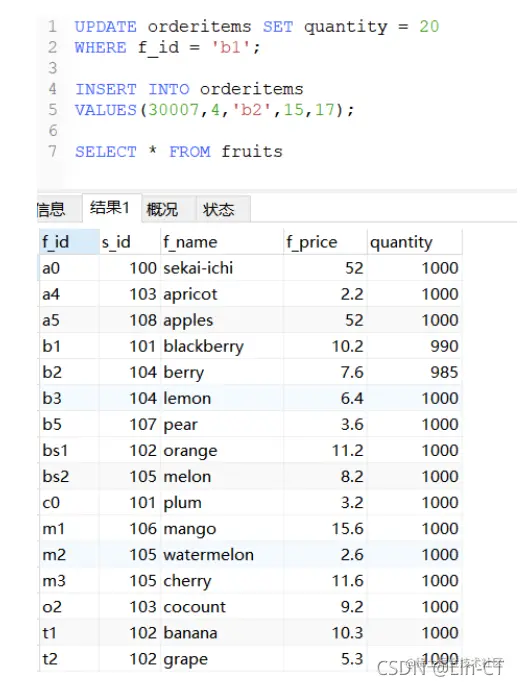
Task: Click quantity 1000 in sekai-ichi row
Action: [x=415, y=268]
